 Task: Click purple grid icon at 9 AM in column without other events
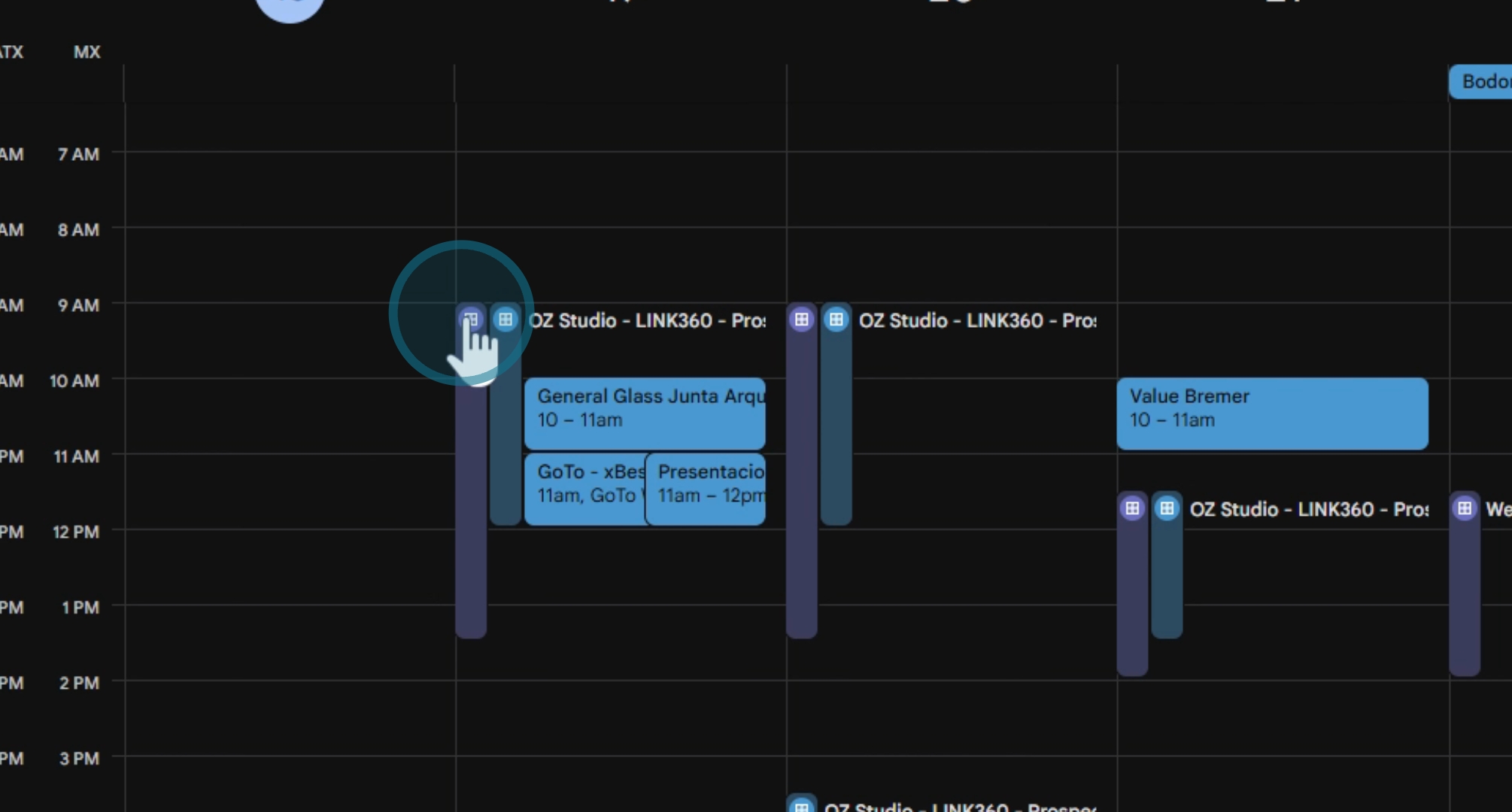point(802,320)
